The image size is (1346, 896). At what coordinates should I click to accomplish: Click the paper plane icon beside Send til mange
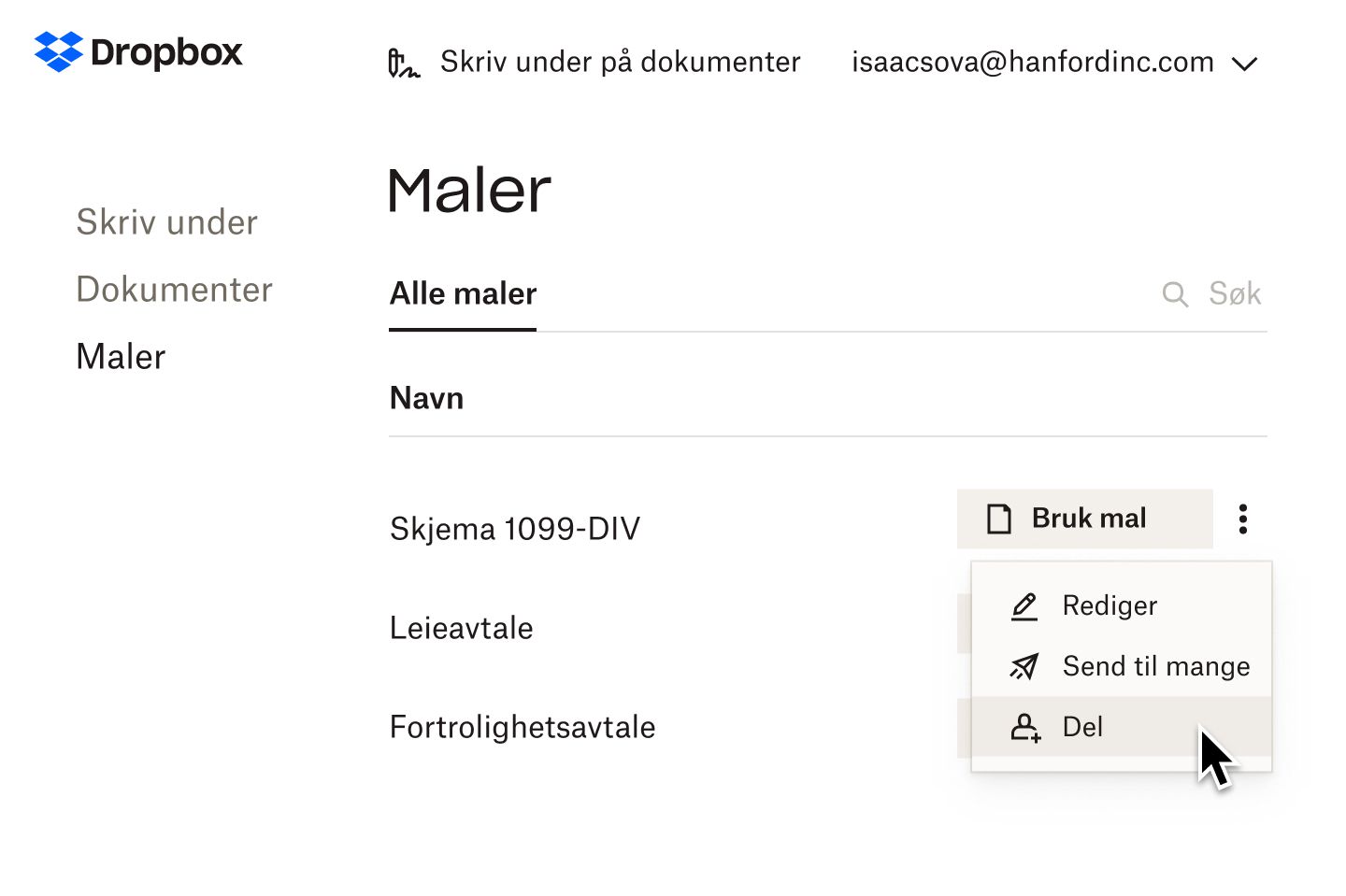(x=1024, y=666)
